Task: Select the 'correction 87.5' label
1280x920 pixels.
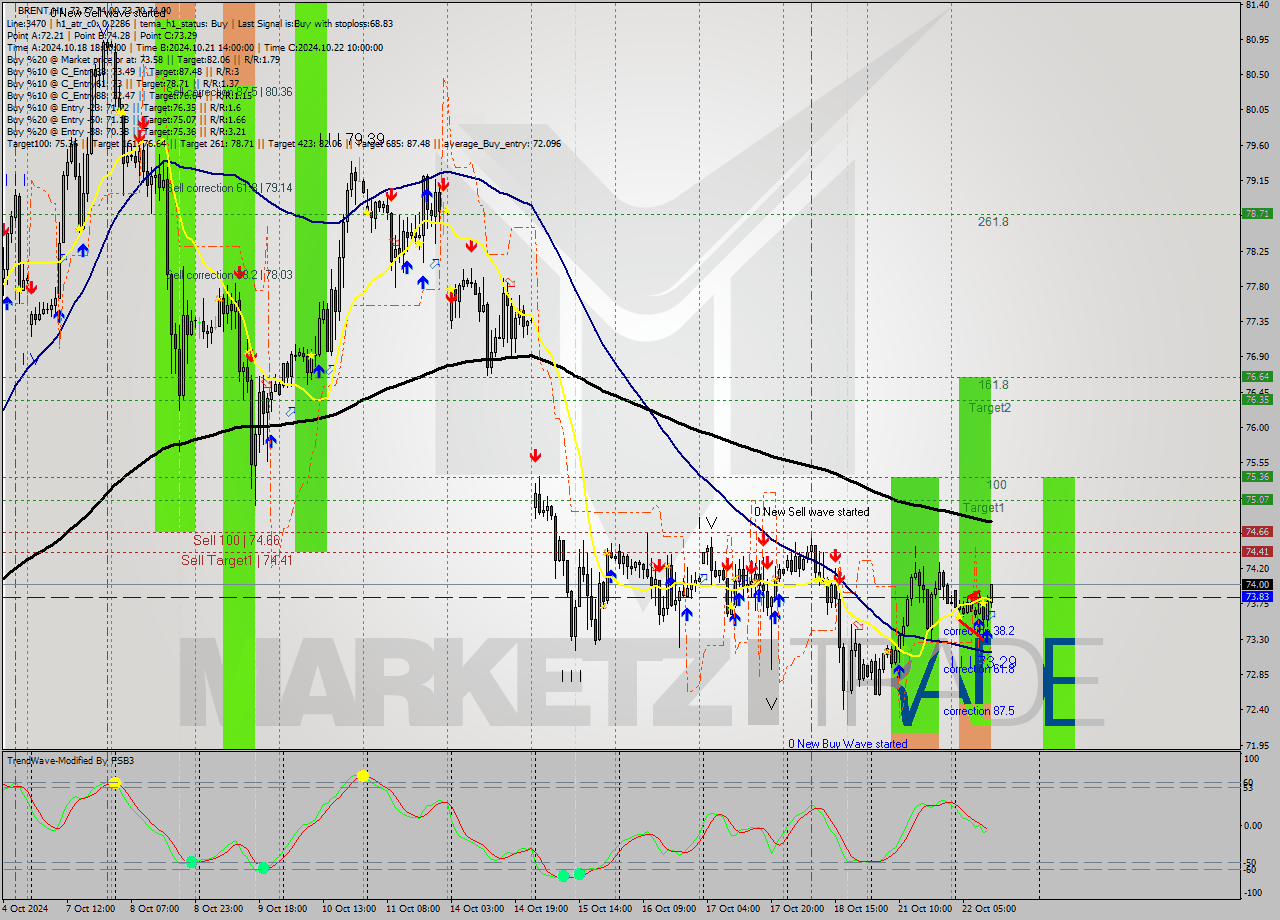Action: (x=979, y=711)
